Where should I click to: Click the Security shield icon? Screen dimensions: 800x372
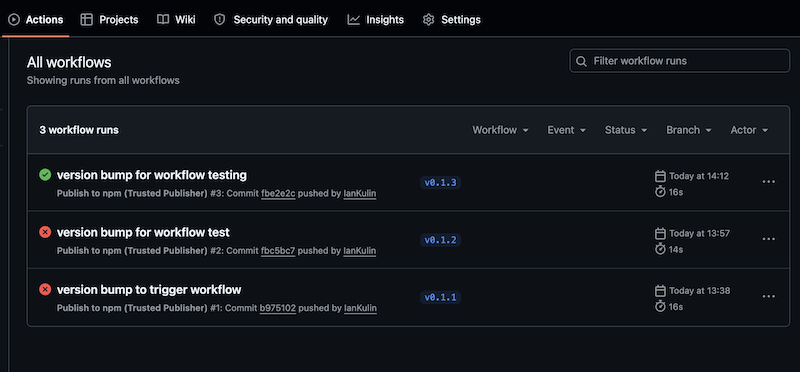click(x=219, y=20)
